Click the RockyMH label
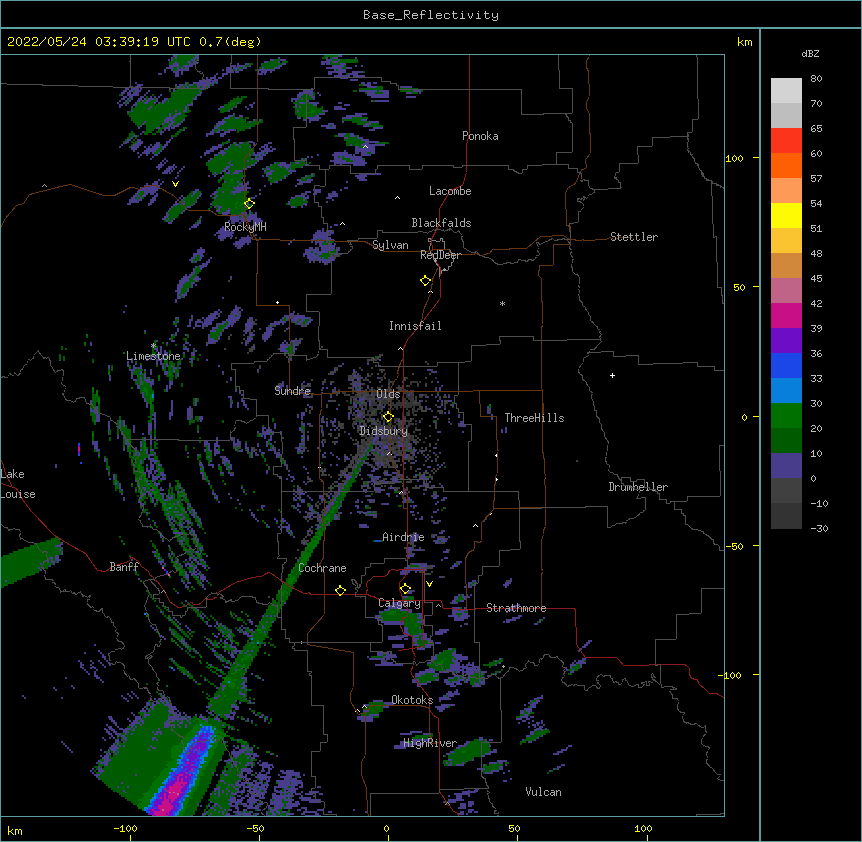 coord(245,227)
